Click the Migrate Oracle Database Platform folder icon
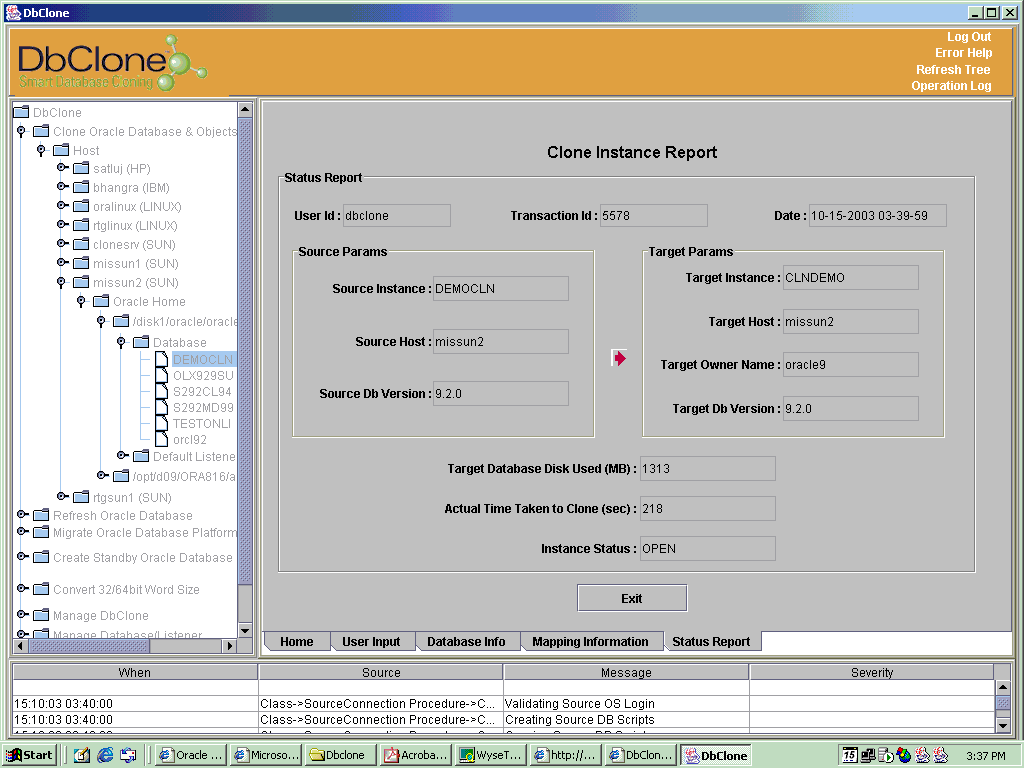The height and width of the screenshot is (768, 1024). pyautogui.click(x=41, y=532)
